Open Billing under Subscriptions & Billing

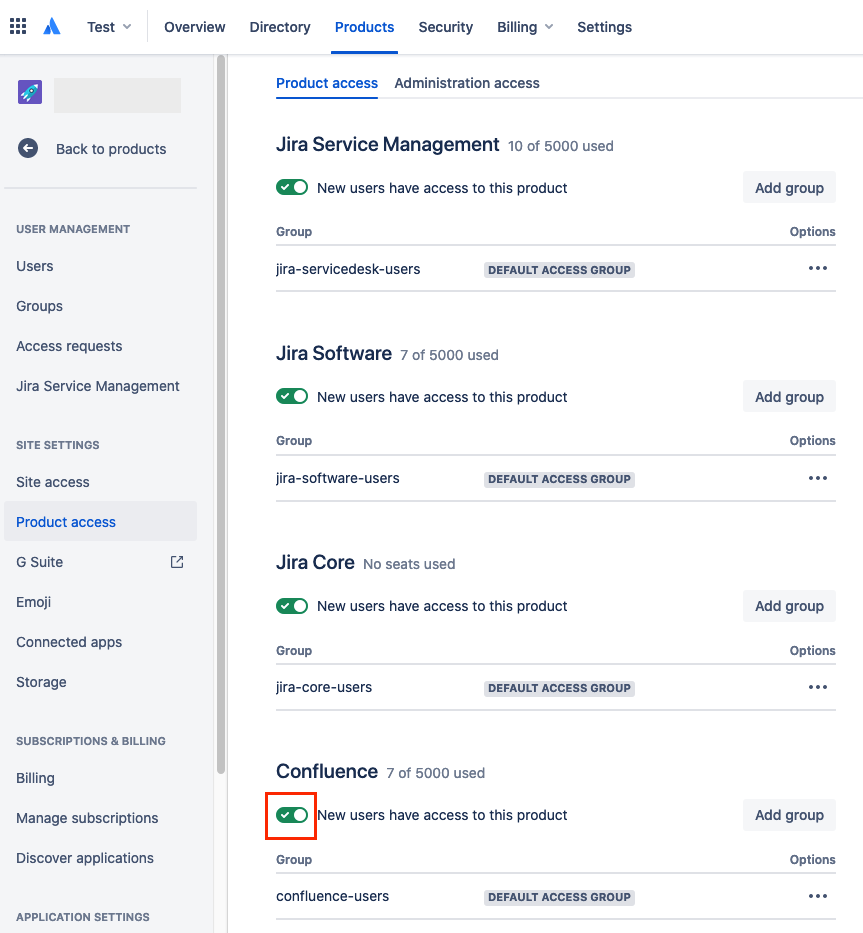35,778
